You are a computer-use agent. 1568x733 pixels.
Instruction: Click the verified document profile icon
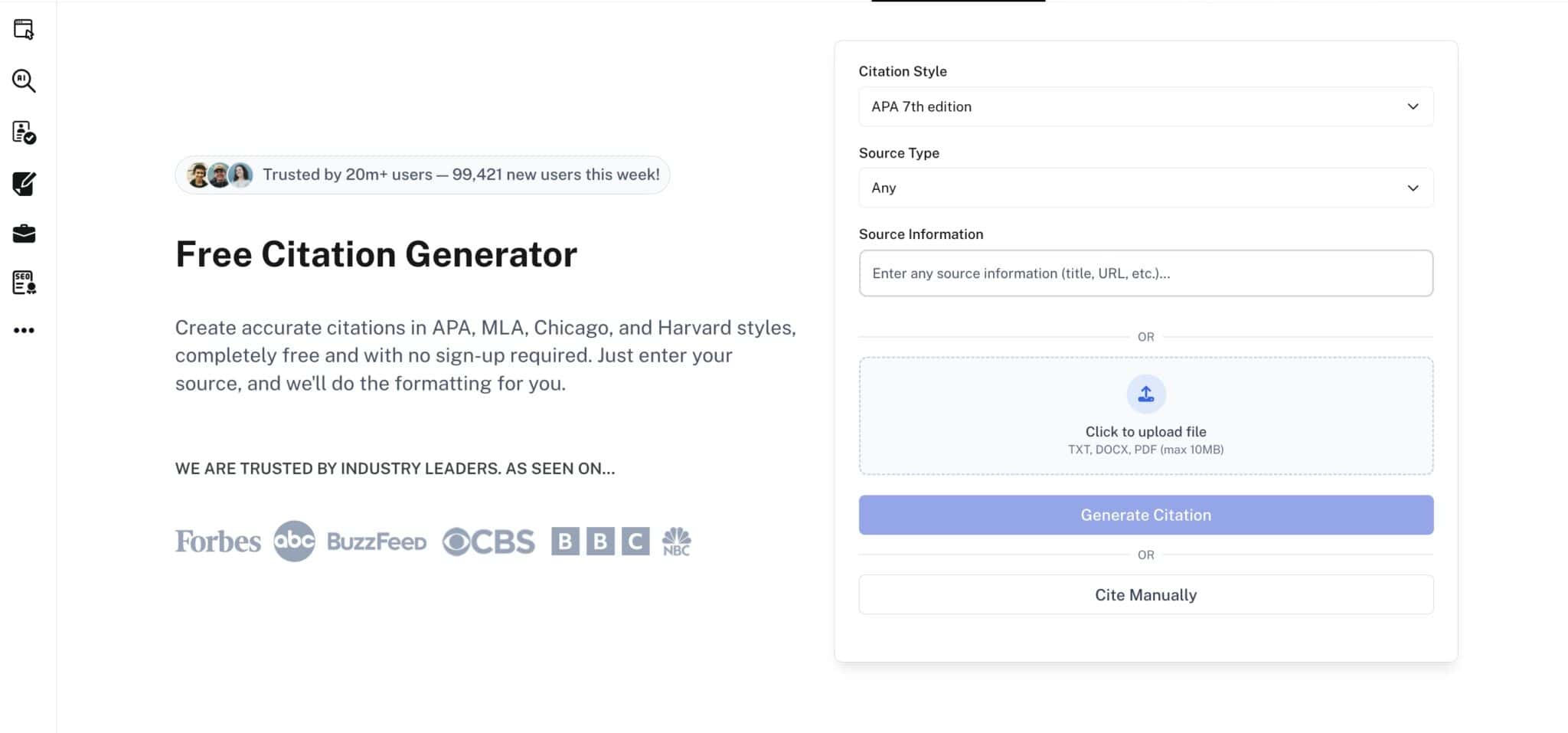click(24, 133)
